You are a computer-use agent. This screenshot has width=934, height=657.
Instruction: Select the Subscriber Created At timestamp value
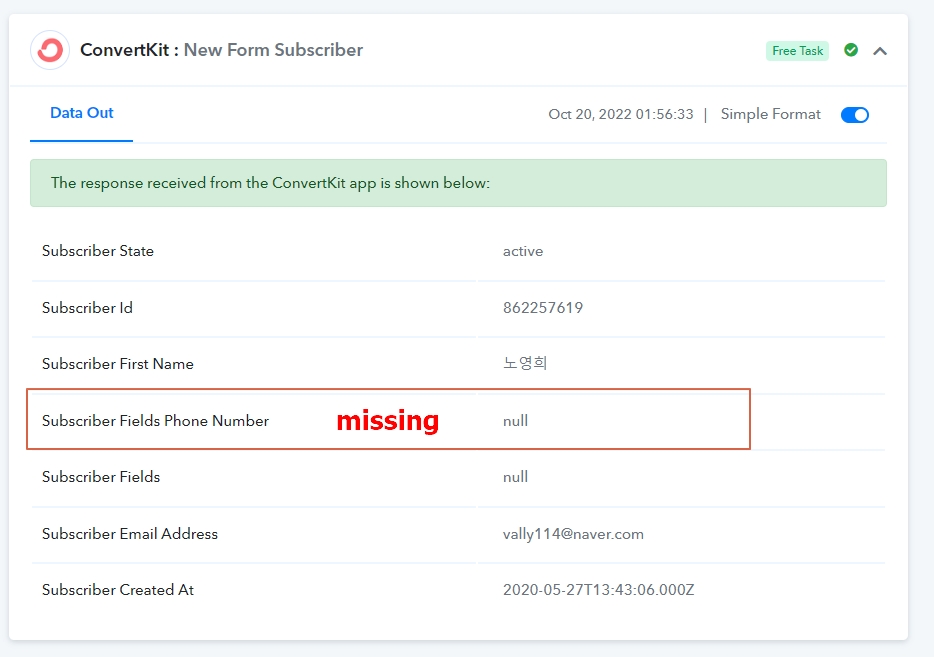point(599,590)
